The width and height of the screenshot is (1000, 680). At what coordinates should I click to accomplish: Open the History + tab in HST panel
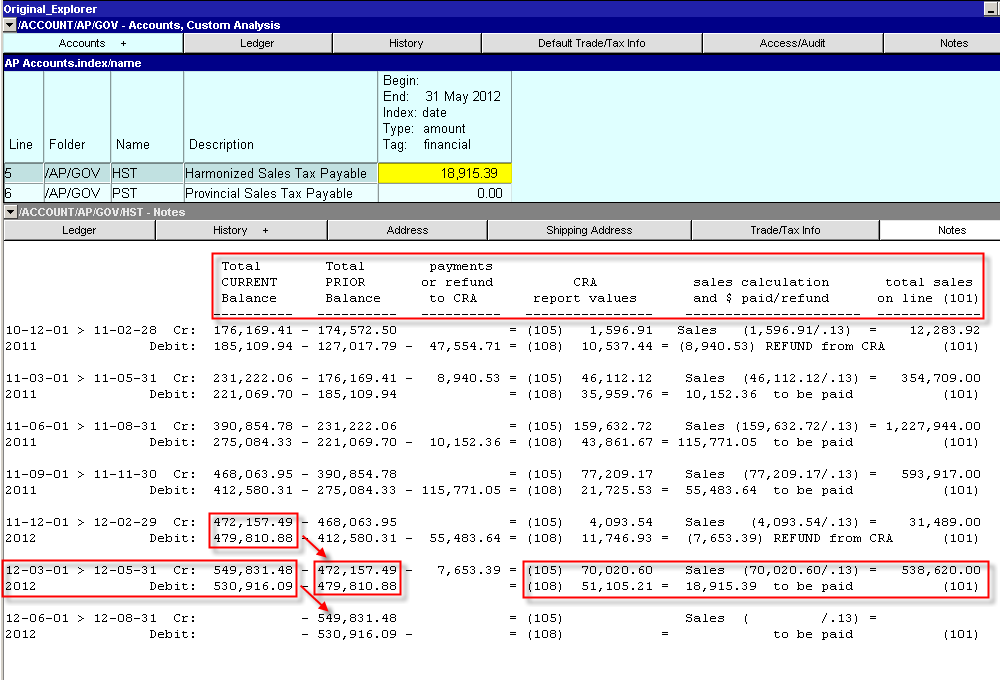241,230
